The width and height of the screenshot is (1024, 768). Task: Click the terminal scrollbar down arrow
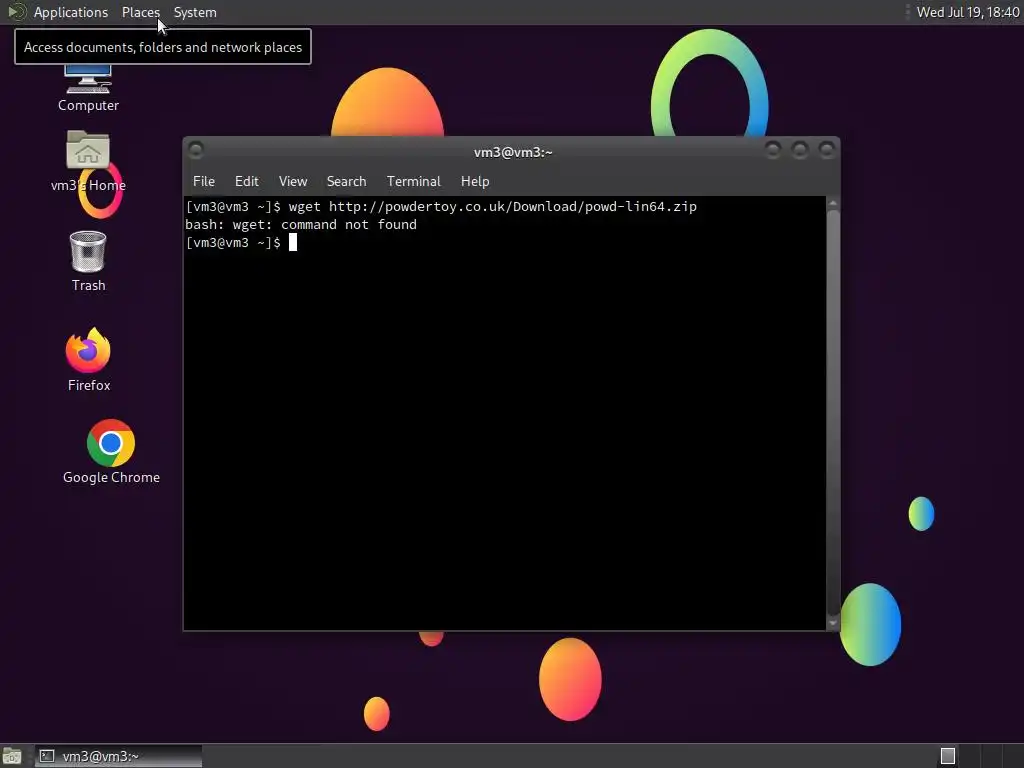click(x=833, y=623)
